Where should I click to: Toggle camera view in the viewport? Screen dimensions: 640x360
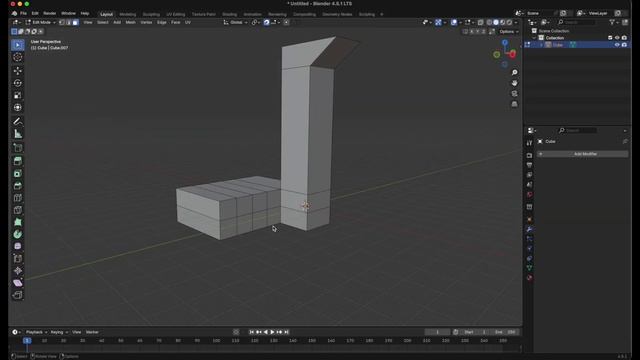pyautogui.click(x=514, y=93)
